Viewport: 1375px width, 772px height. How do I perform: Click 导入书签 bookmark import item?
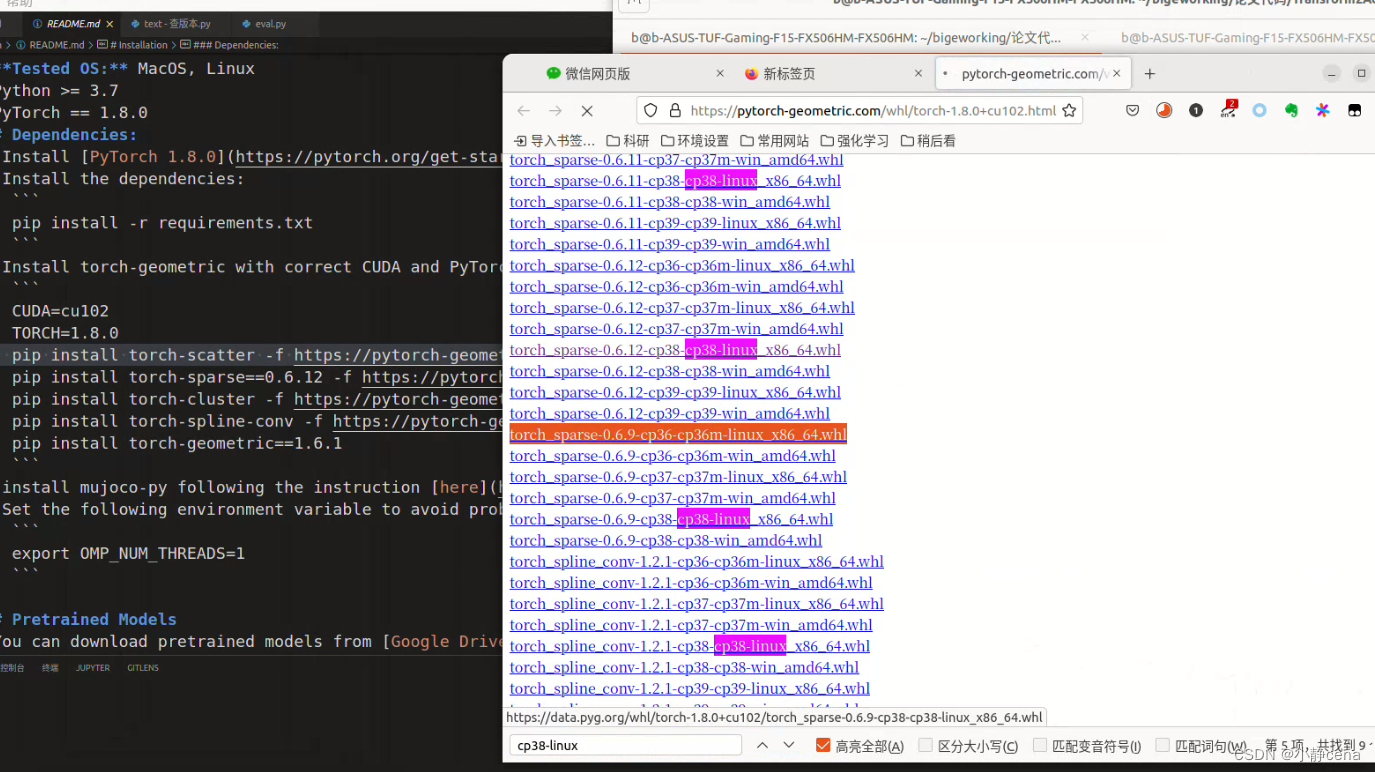554,141
